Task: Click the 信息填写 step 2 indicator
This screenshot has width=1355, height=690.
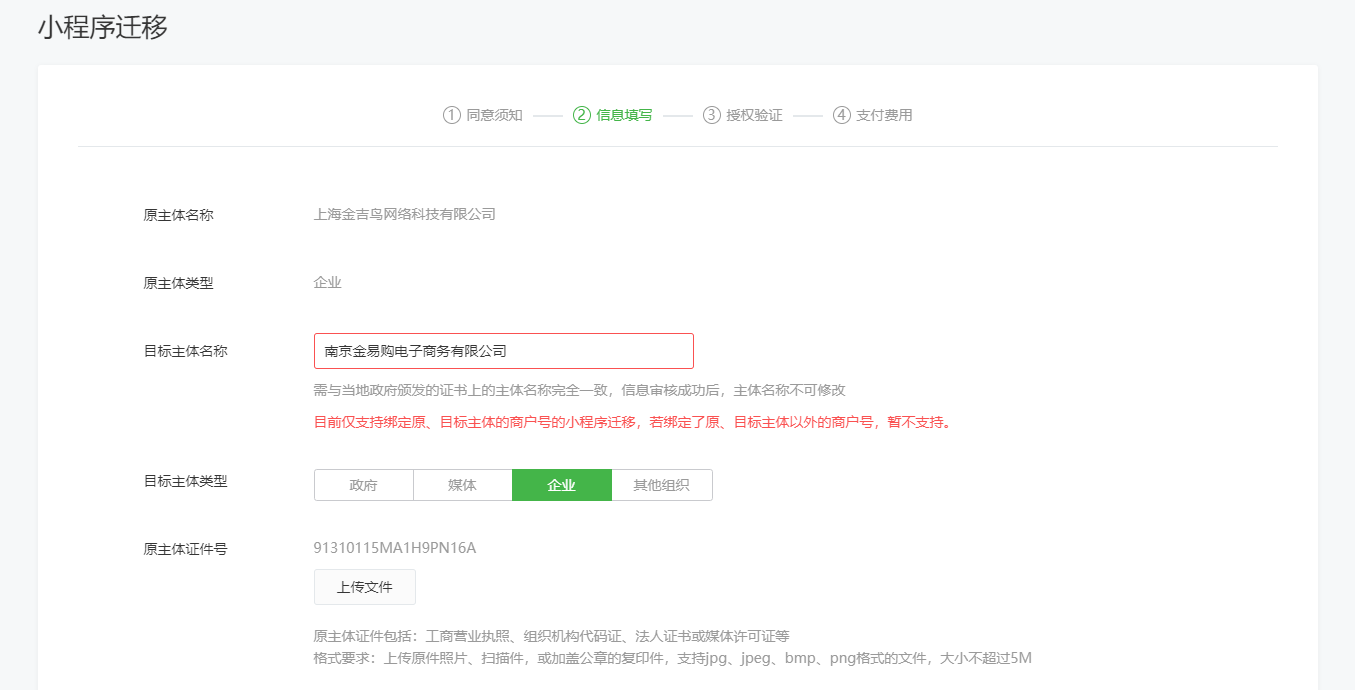Action: pyautogui.click(x=613, y=115)
